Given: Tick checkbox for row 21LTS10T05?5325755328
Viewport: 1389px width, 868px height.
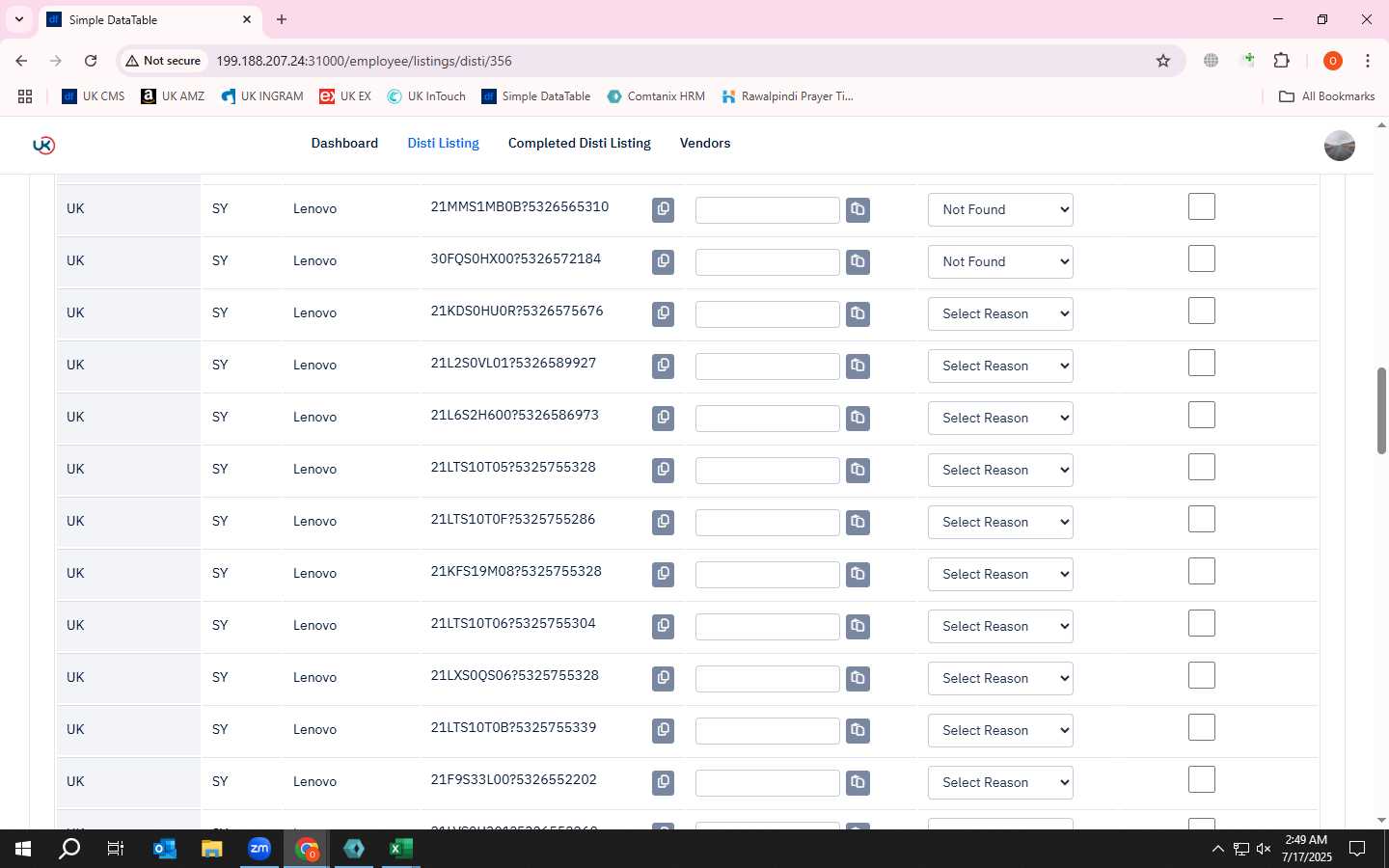Looking at the screenshot, I should pos(1201,467).
